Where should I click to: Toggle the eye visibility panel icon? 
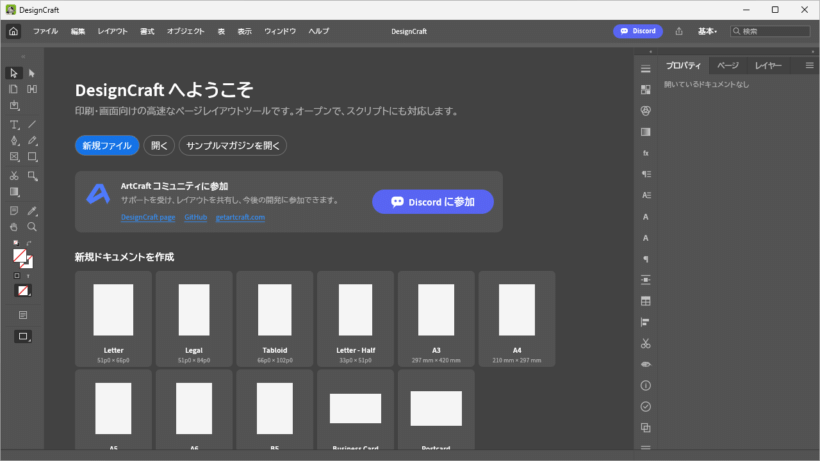click(646, 364)
